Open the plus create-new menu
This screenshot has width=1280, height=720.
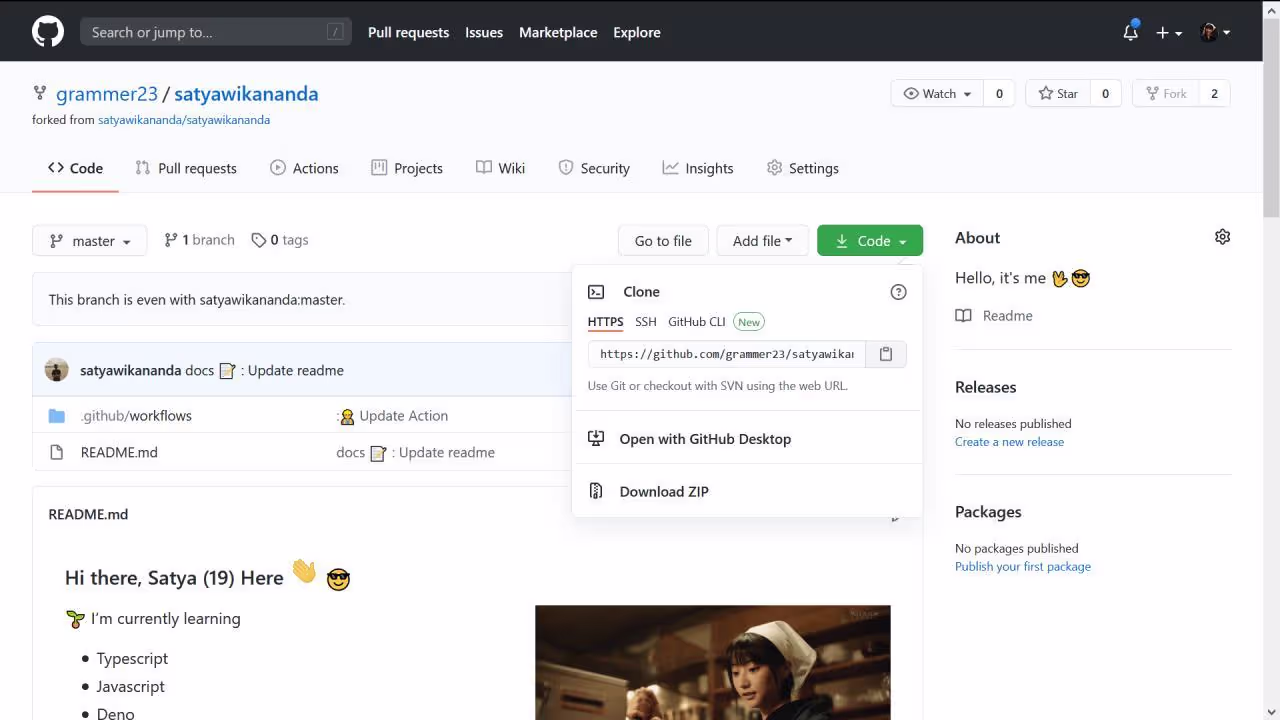(x=1168, y=32)
